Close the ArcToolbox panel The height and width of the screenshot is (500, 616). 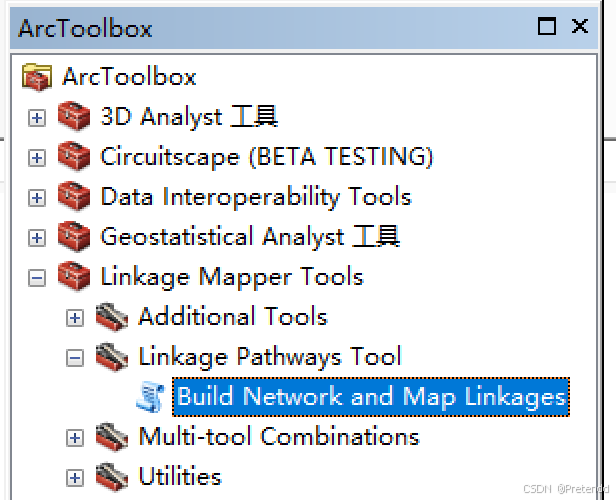pos(580,26)
